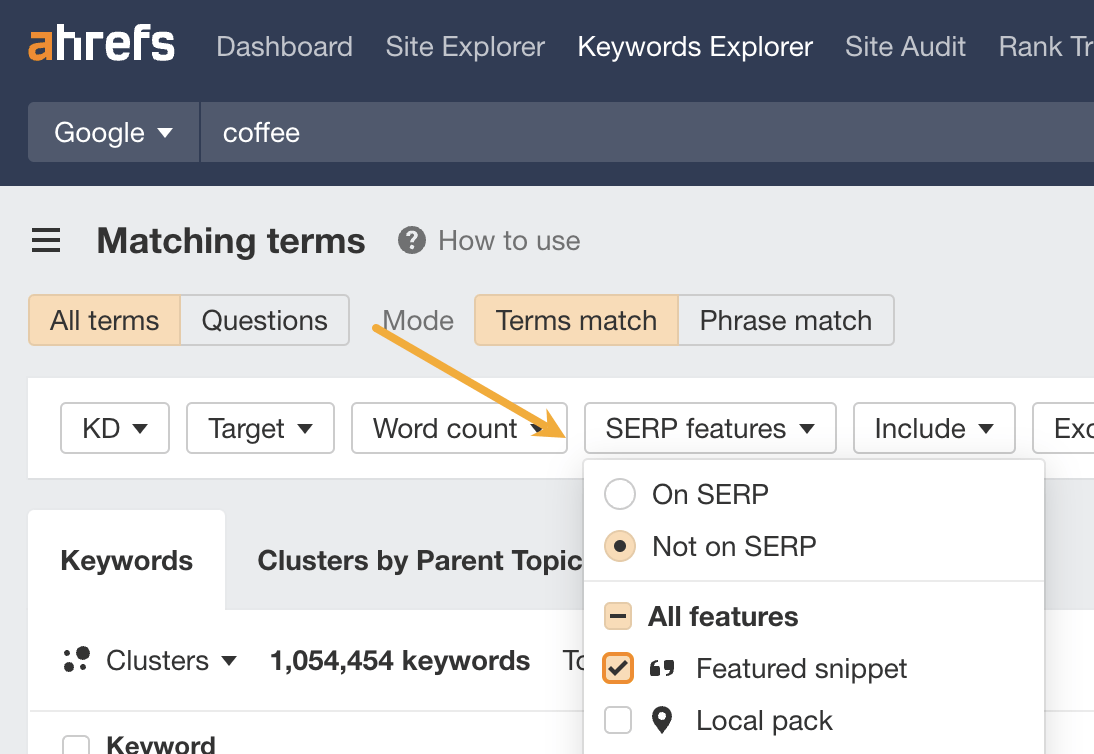1094x754 pixels.
Task: Expand the Word count filter
Action: pos(459,428)
